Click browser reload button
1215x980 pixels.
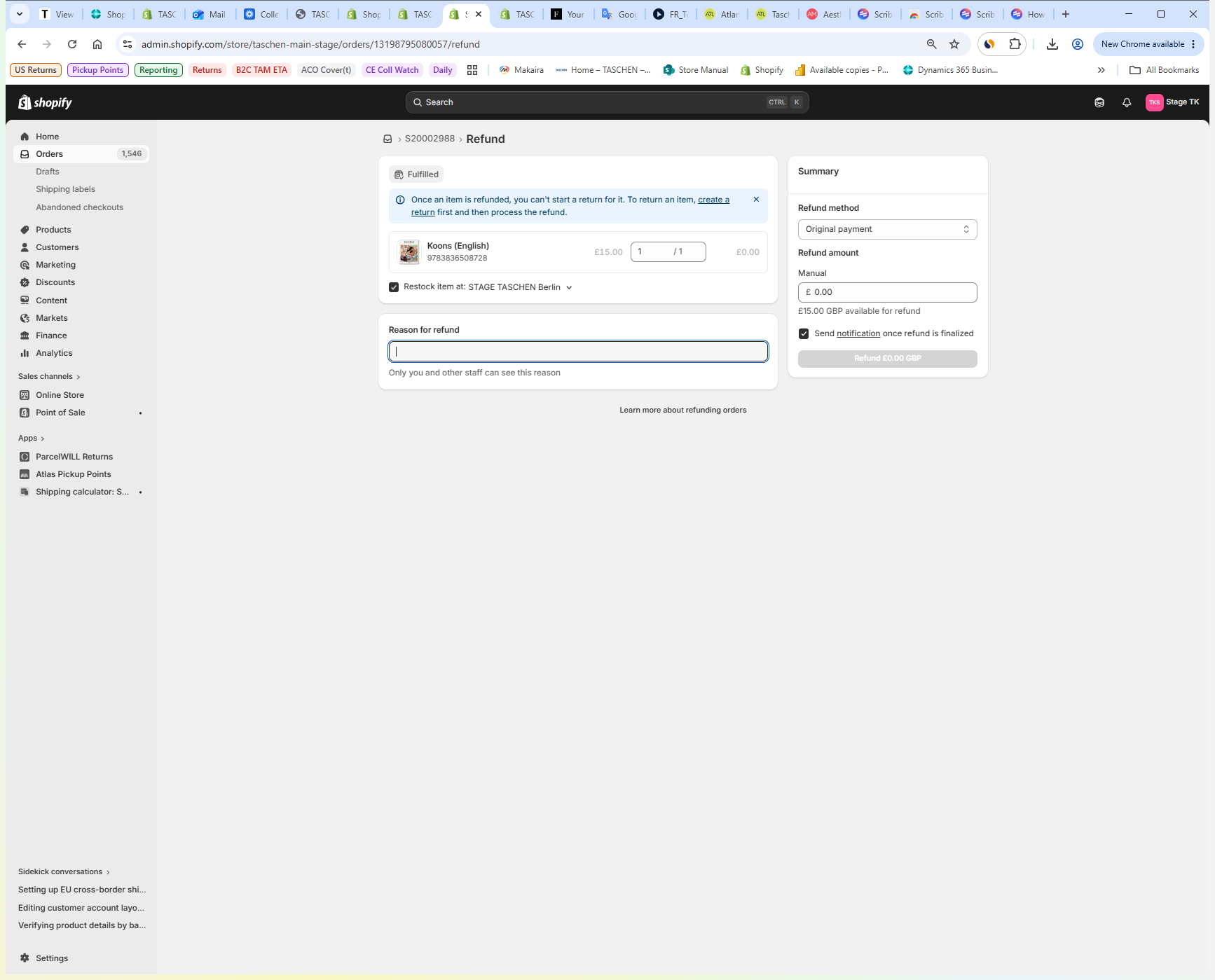[x=72, y=44]
